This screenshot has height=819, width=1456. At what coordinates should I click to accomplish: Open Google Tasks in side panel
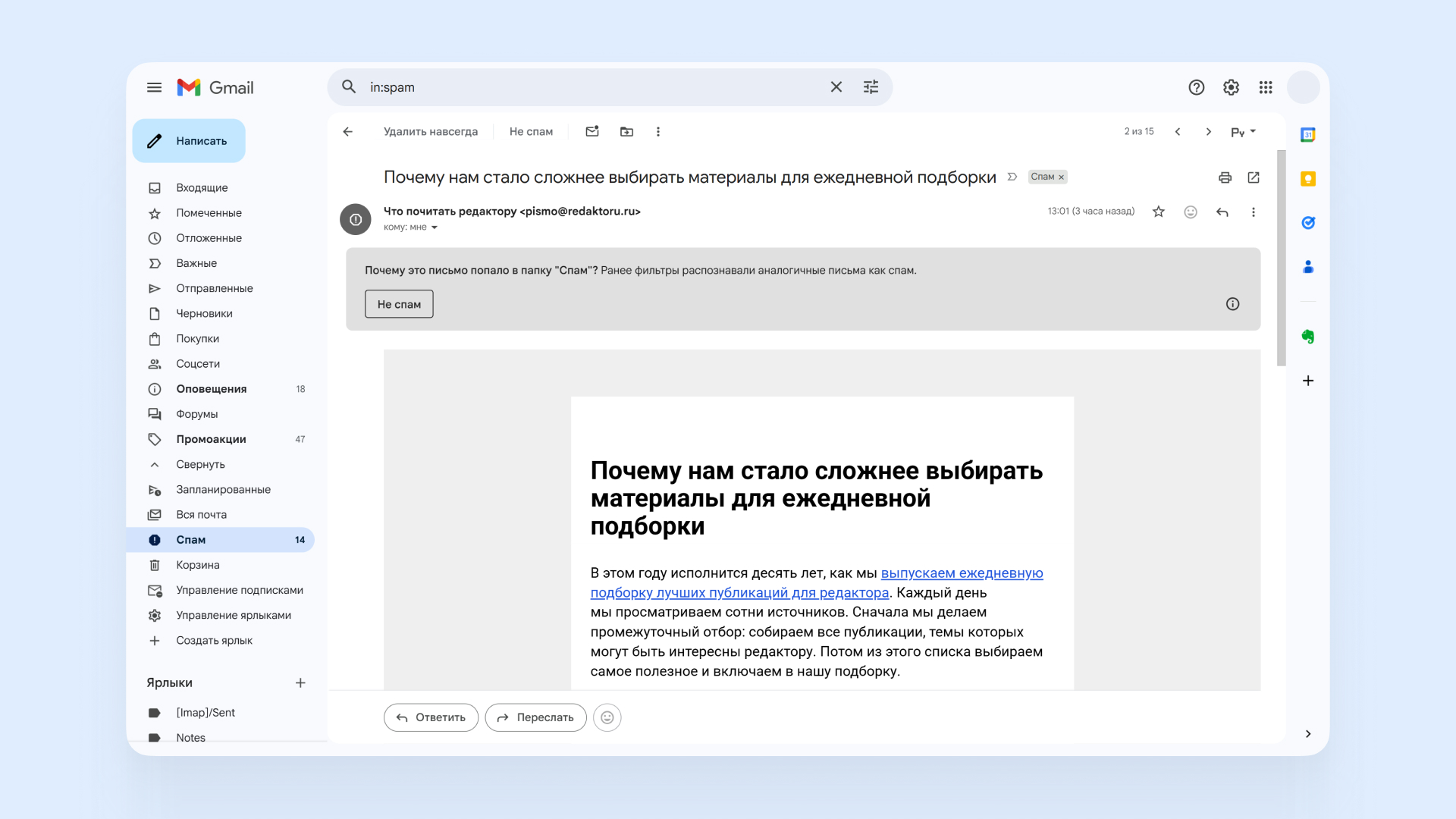point(1308,223)
